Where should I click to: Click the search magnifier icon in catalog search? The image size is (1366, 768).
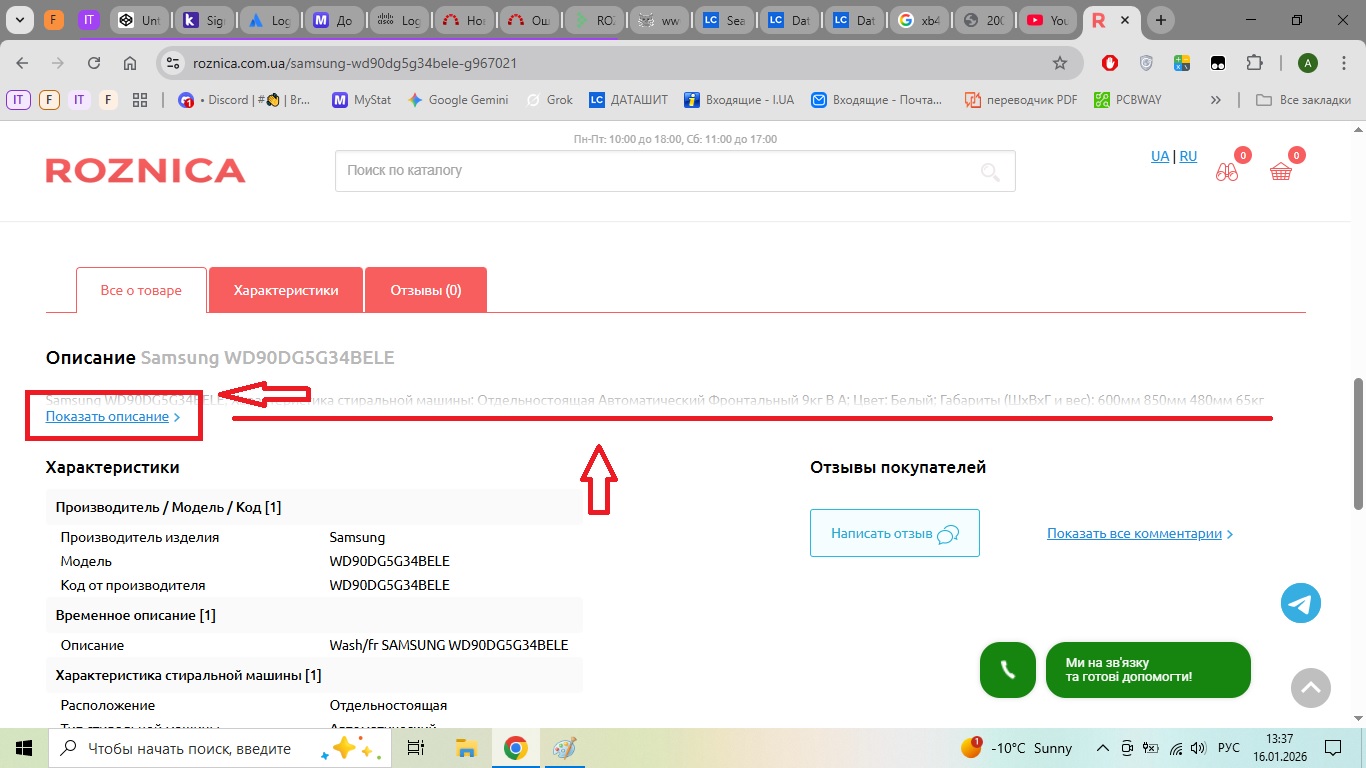click(x=990, y=172)
